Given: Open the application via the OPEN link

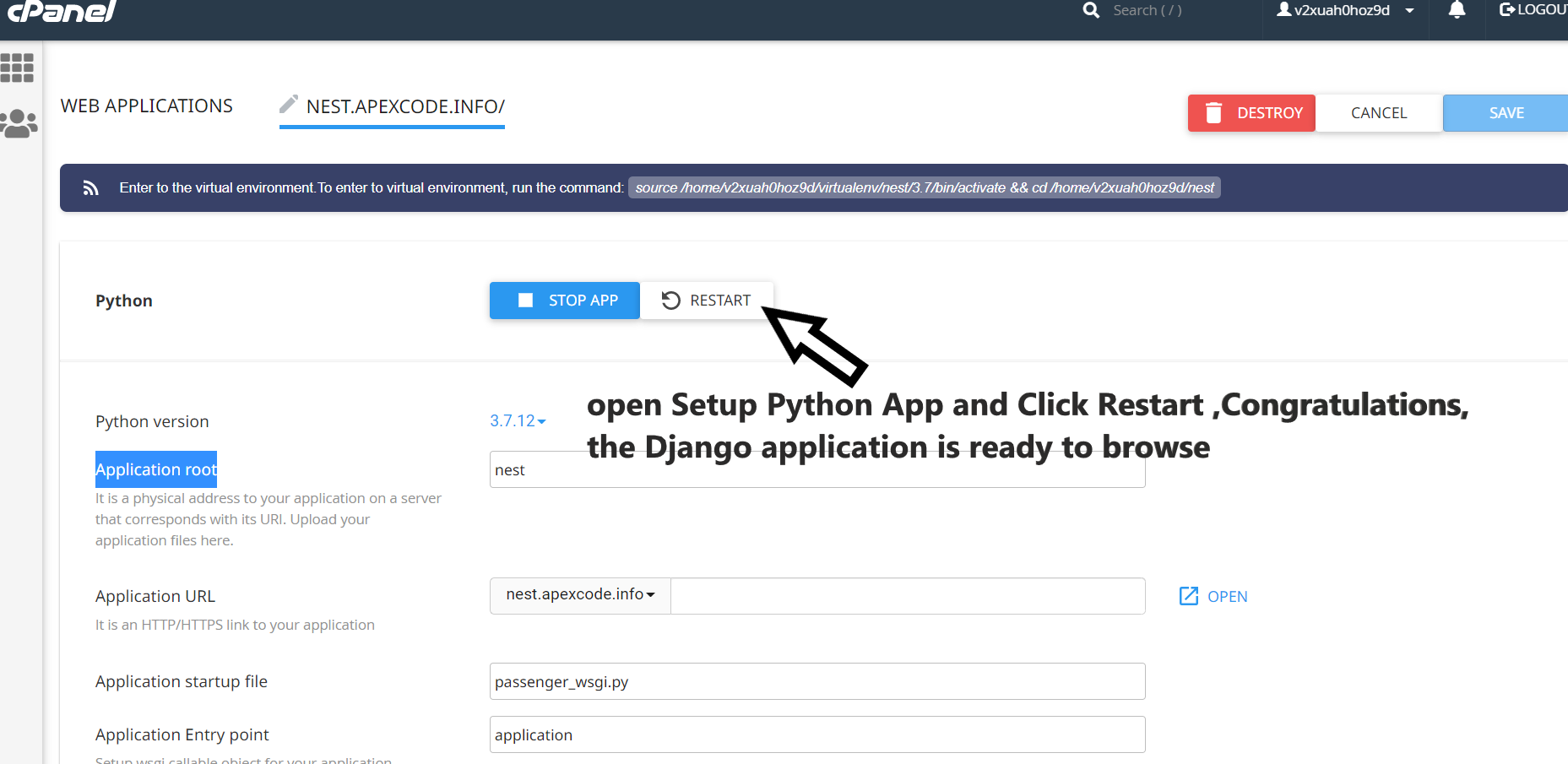Looking at the screenshot, I should click(x=1229, y=596).
